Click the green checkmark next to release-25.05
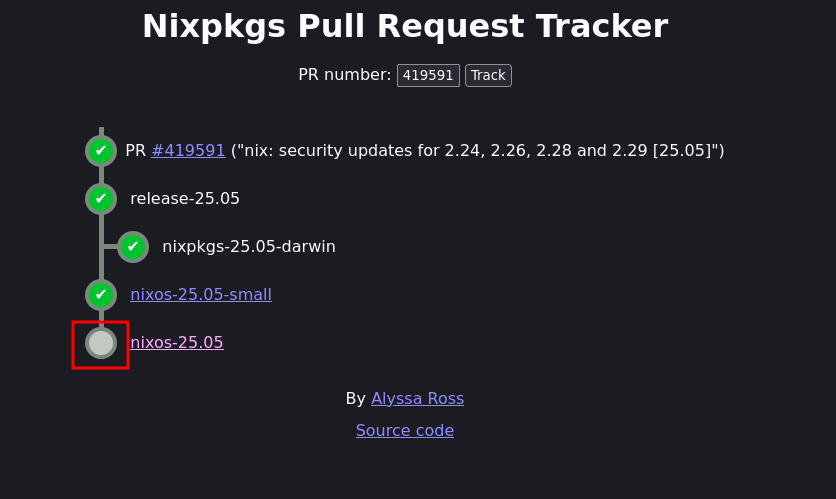The image size is (836, 499). click(x=101, y=199)
